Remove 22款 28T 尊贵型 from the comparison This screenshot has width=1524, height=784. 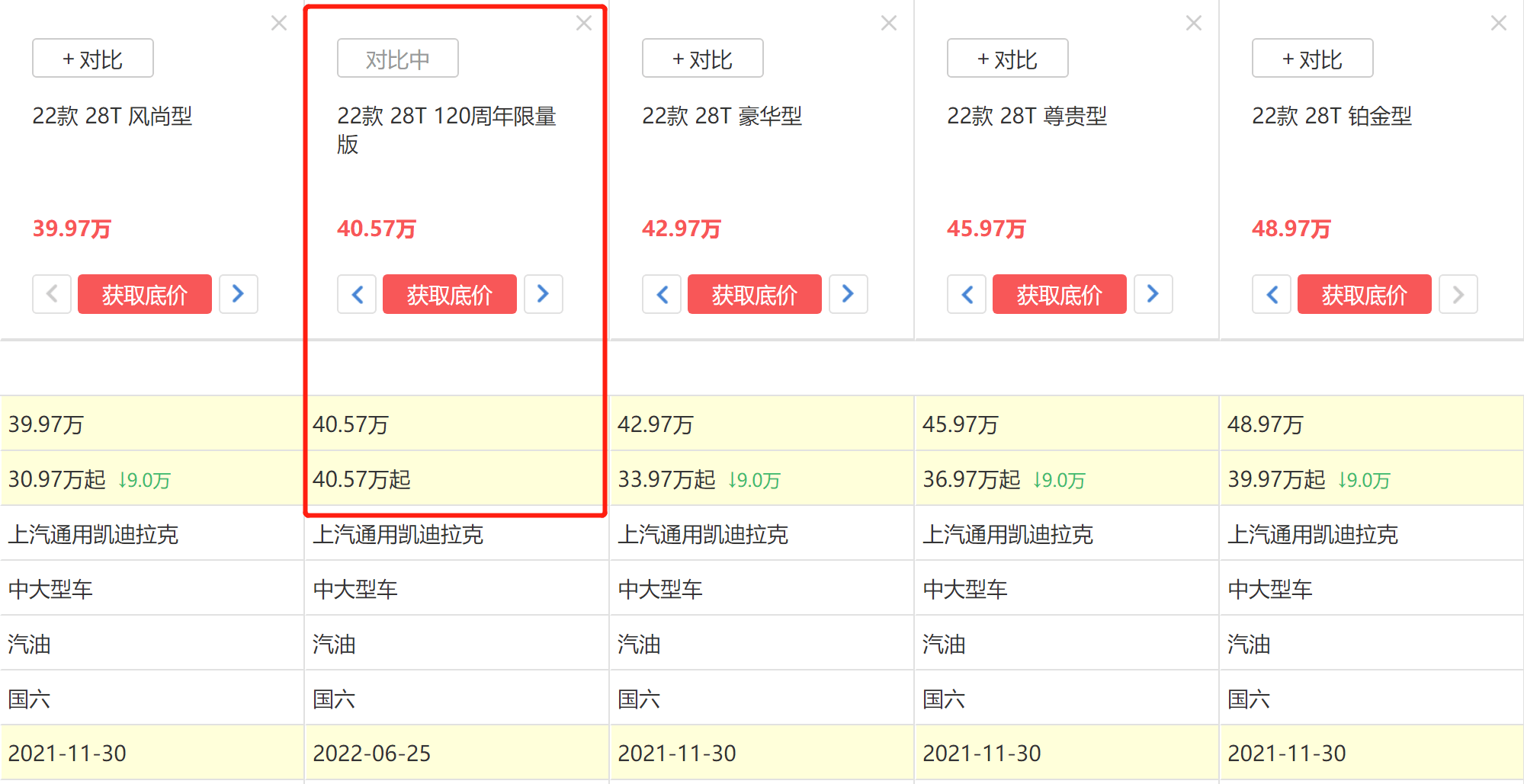point(1192,23)
